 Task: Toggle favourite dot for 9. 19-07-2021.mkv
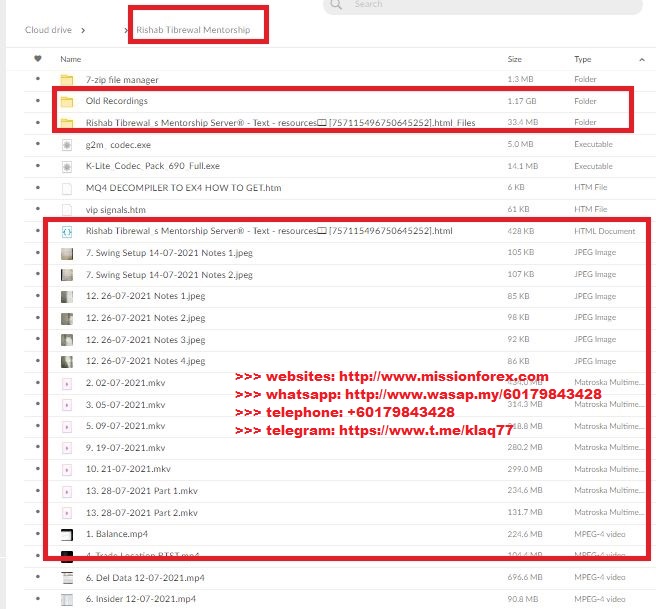(38, 447)
